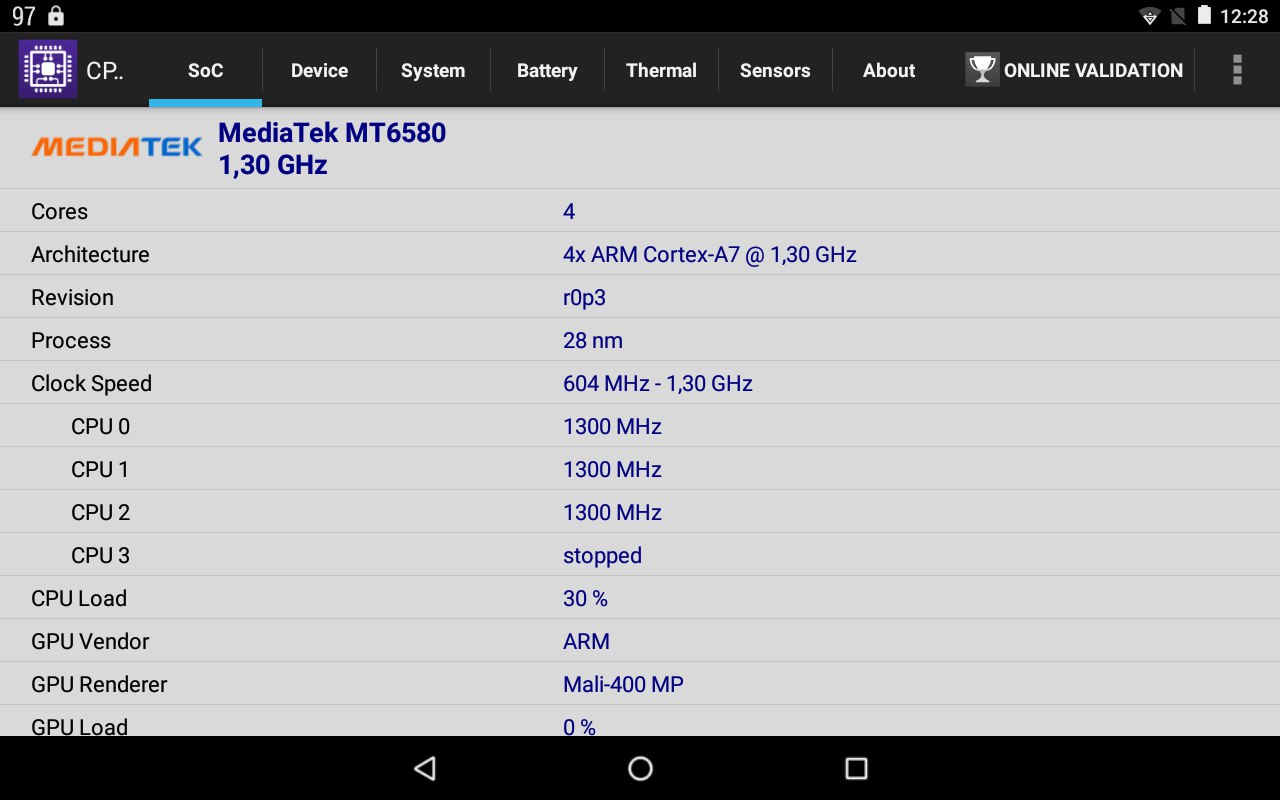This screenshot has width=1280, height=800.
Task: Show the Sensors tab
Action: [x=775, y=71]
